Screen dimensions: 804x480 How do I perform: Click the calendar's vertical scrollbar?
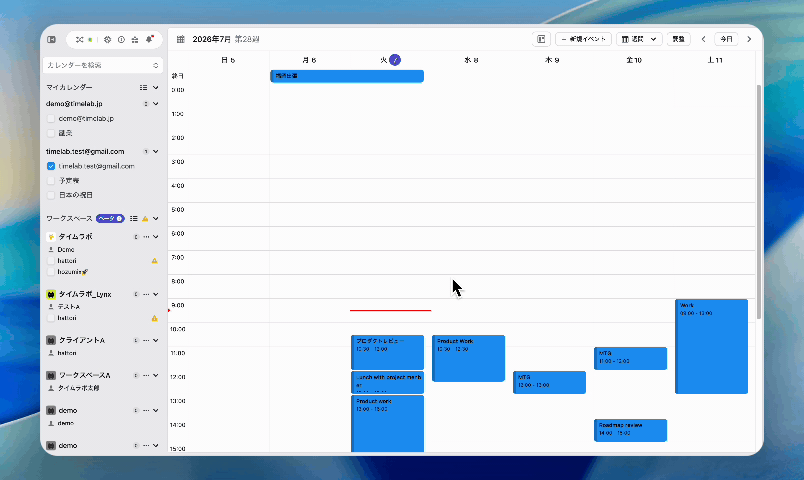point(758,203)
